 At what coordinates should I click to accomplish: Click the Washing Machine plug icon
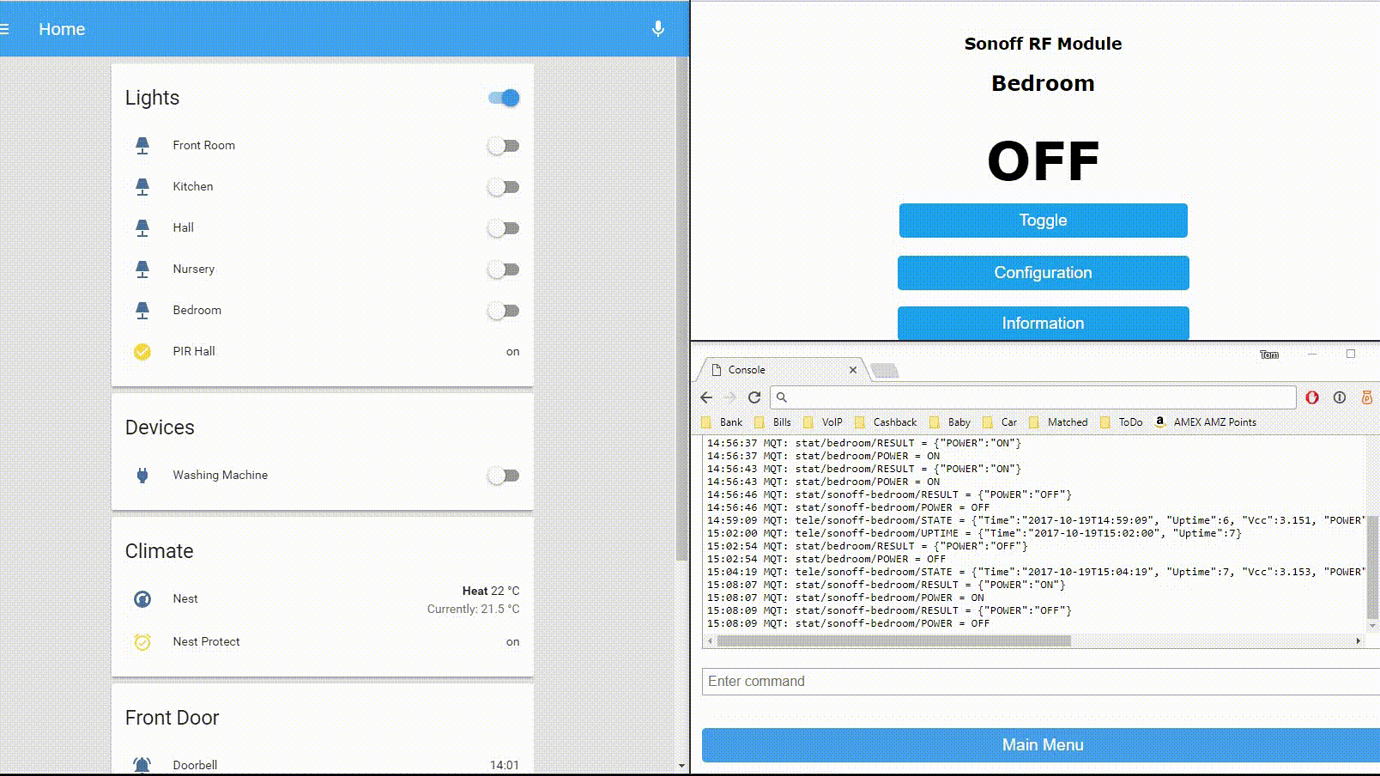[142, 476]
